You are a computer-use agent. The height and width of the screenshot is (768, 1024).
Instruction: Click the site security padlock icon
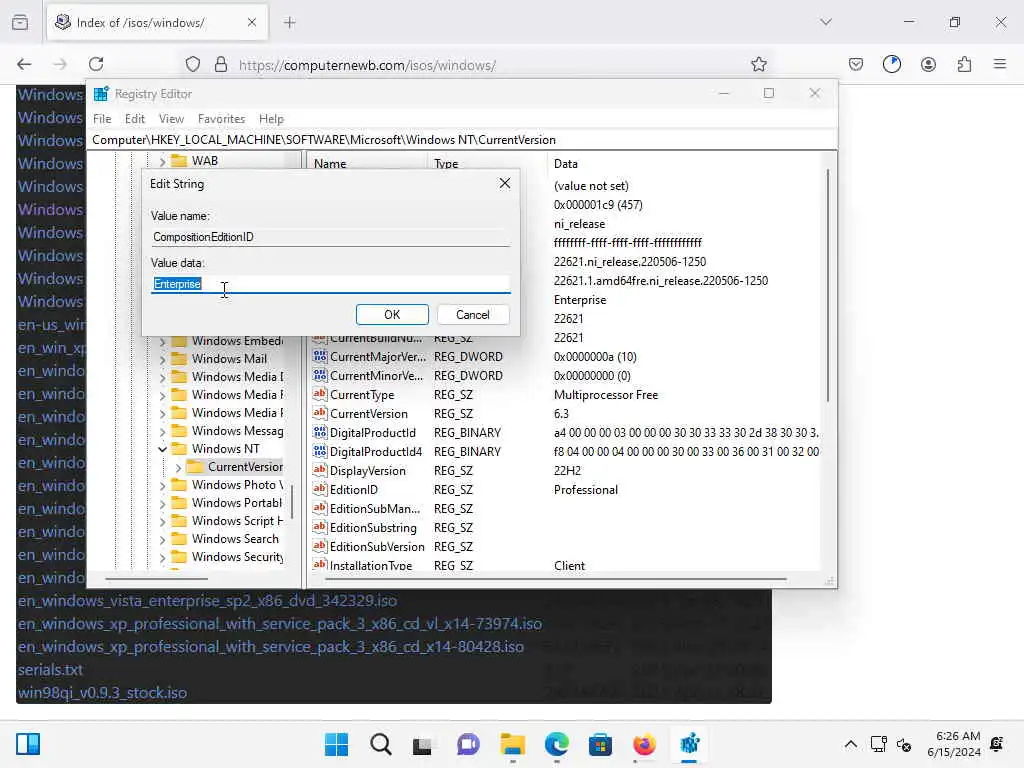(221, 64)
